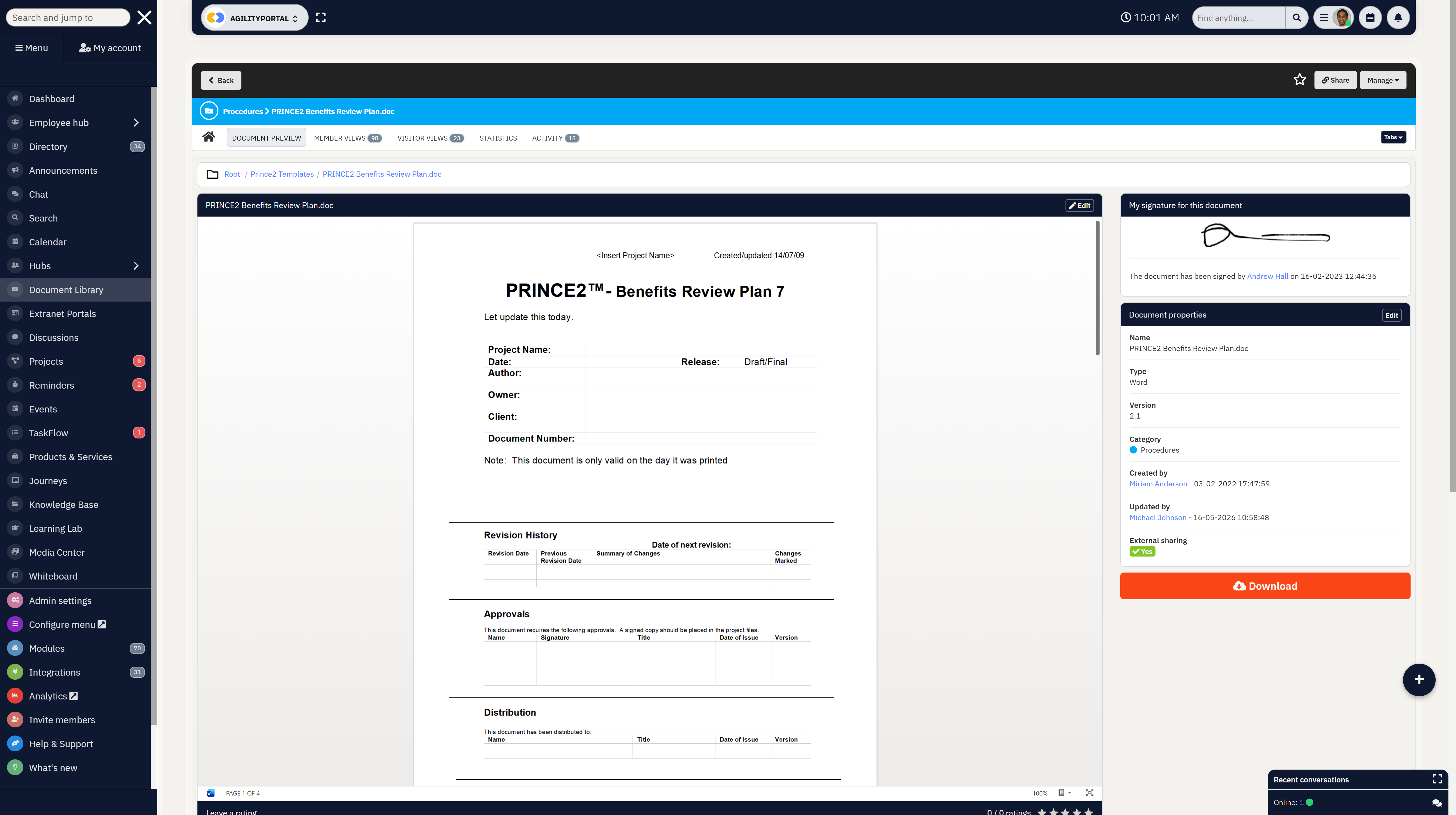Open Root breadcrumb link

(232, 174)
